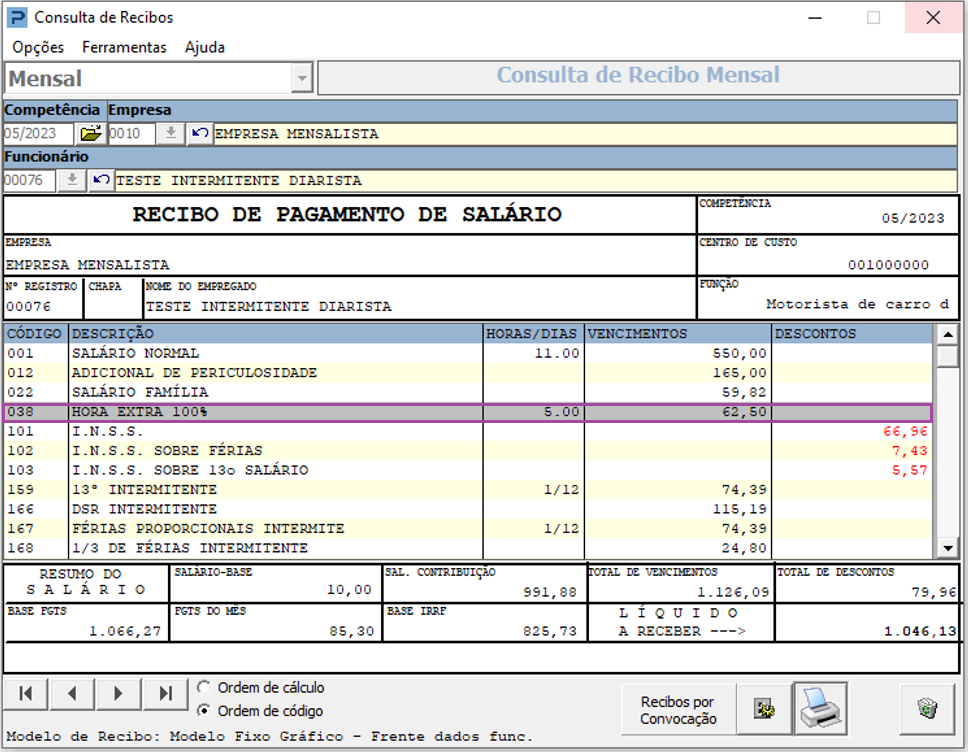
Task: Click the DESCRIÇÃO column header
Action: [x=275, y=334]
